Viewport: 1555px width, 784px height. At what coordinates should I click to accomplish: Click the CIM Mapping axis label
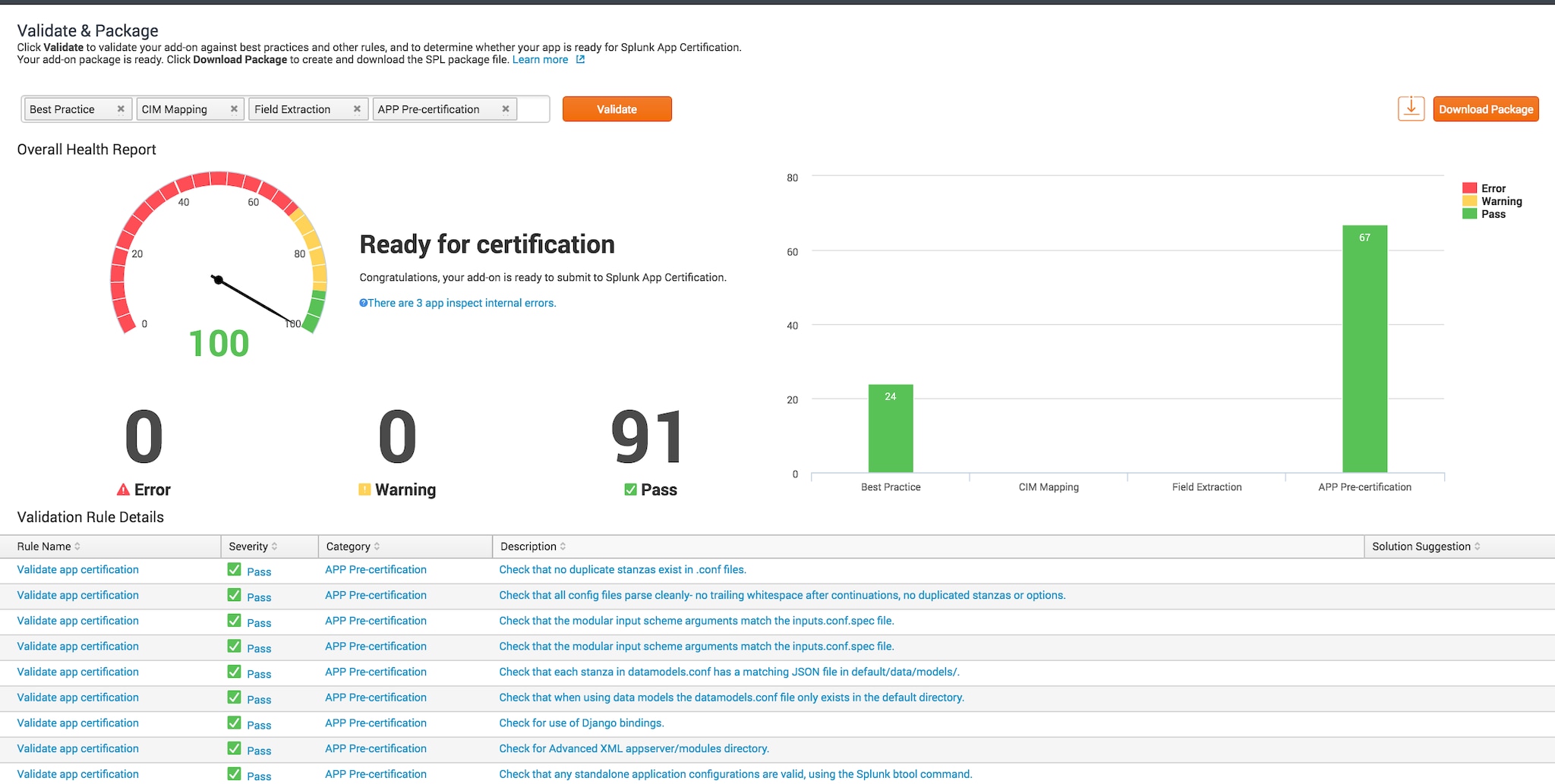(x=1049, y=487)
